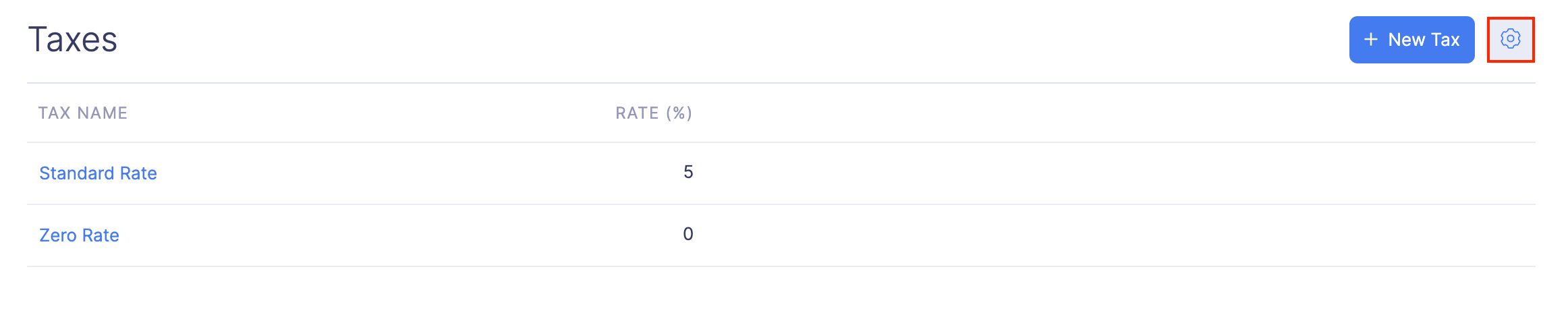Image resolution: width=1568 pixels, height=317 pixels.
Task: Click the word "New" on the blue button
Action: click(1406, 40)
